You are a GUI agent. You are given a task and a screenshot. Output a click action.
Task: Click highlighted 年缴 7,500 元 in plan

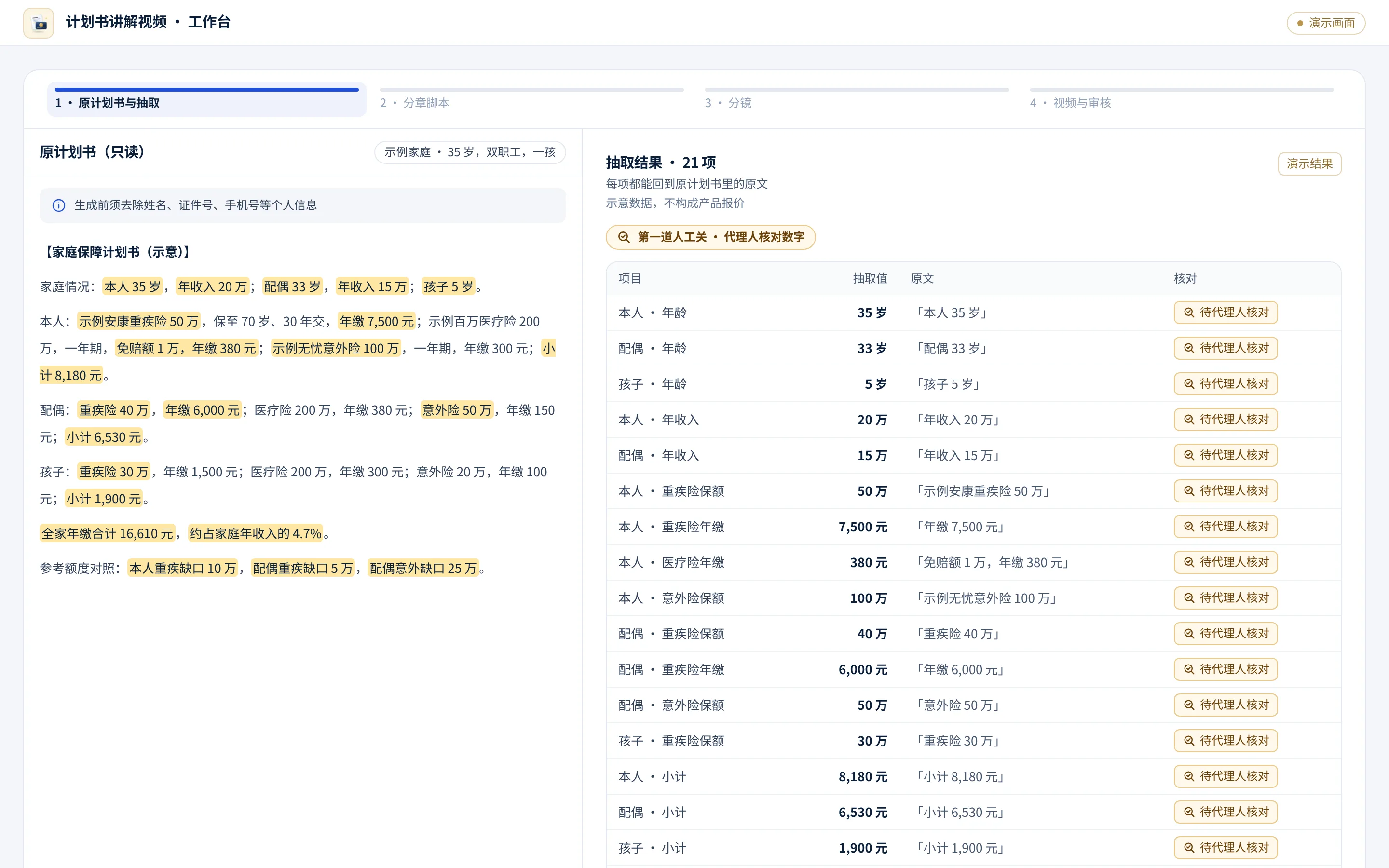point(377,321)
